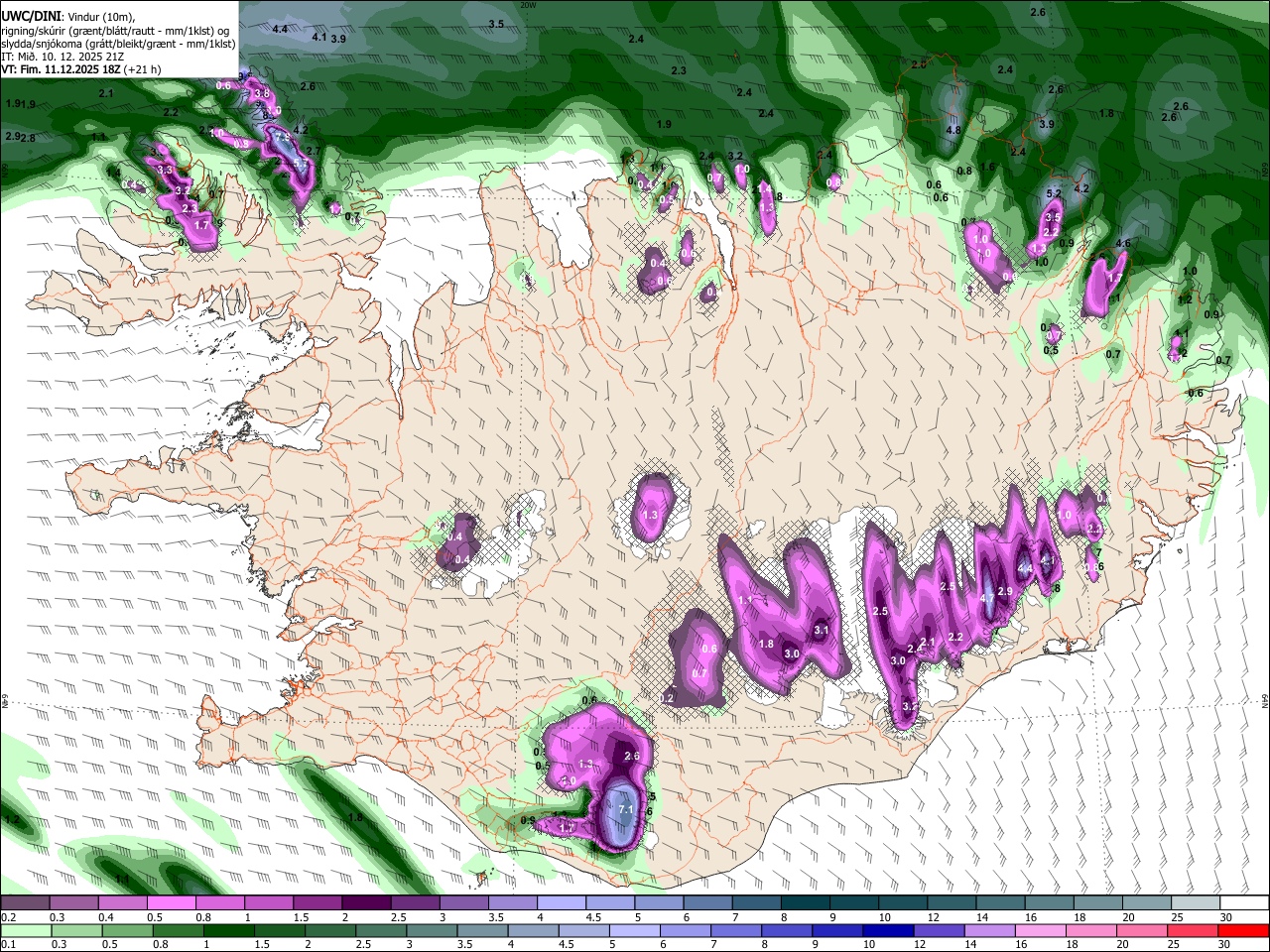Select the bright red 30 swatch ending the lower legend

pos(1243,930)
